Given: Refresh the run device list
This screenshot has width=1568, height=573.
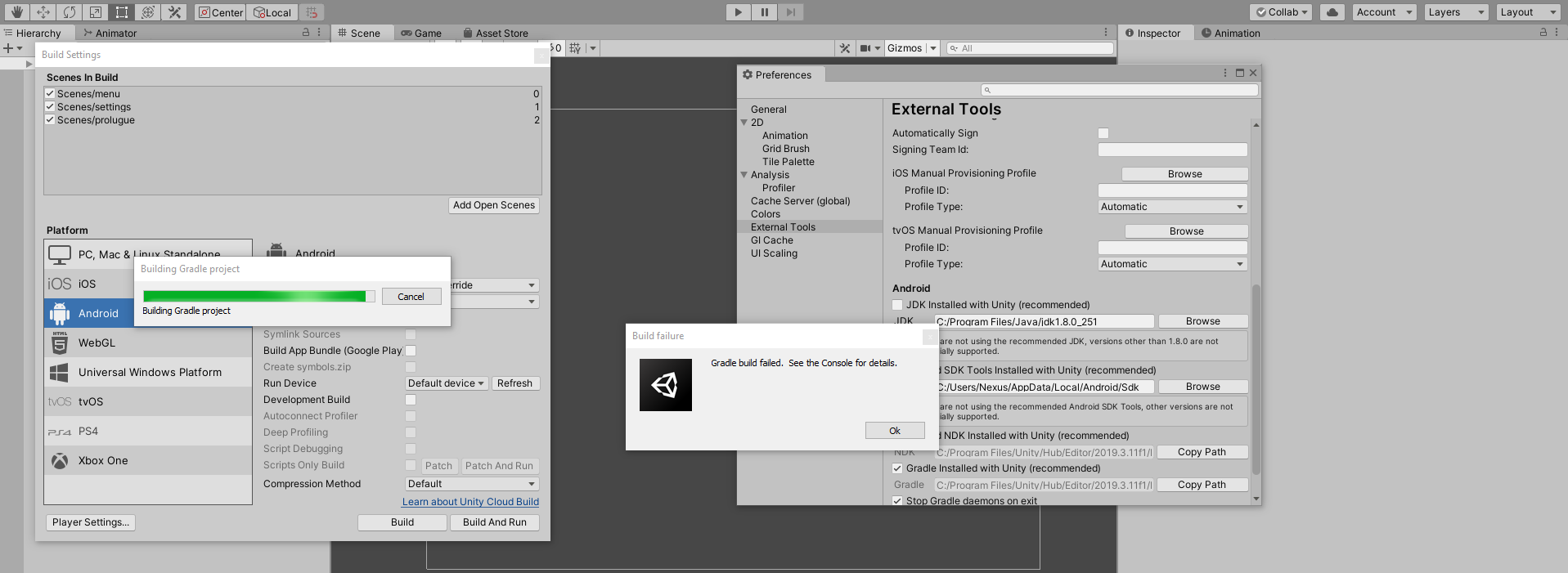Looking at the screenshot, I should tap(514, 383).
